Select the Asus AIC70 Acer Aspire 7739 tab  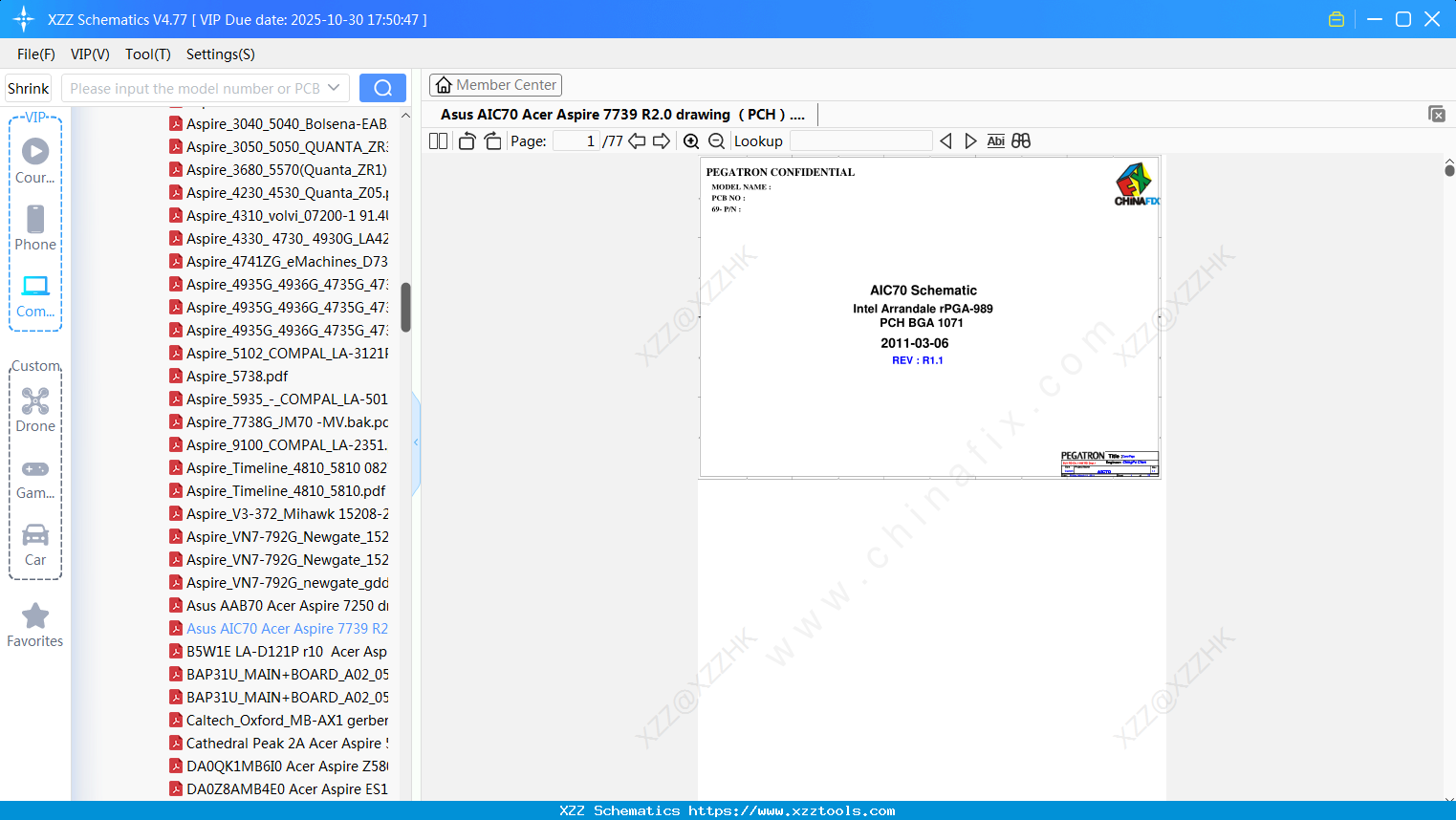pyautogui.click(x=622, y=115)
